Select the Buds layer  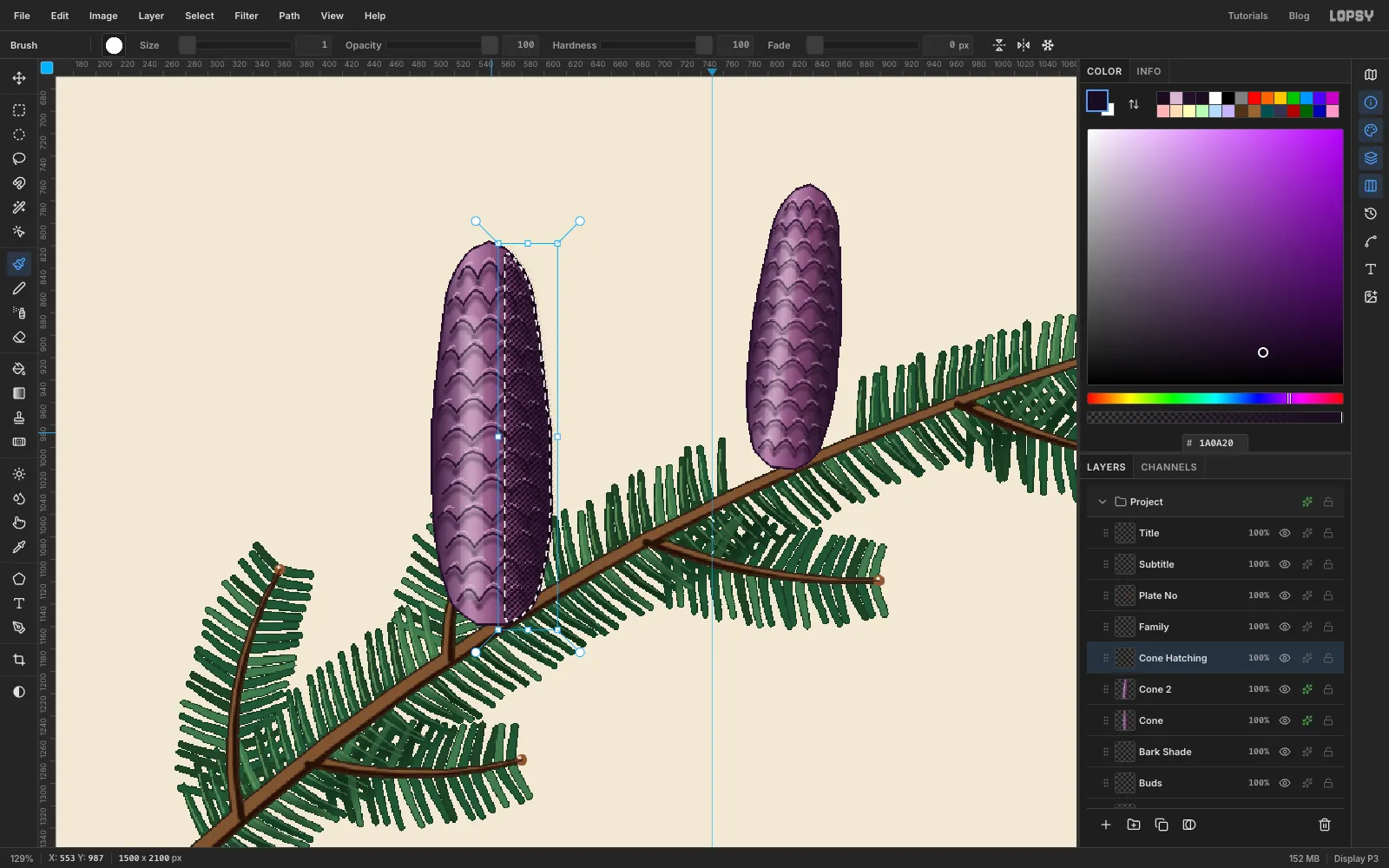(1215, 783)
